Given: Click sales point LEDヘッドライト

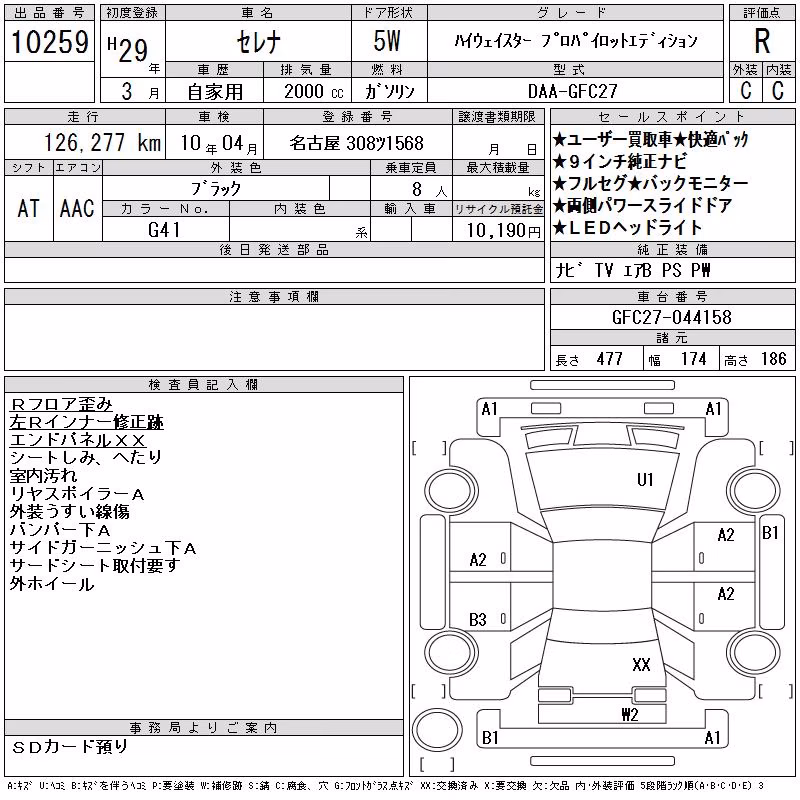Looking at the screenshot, I should [628, 228].
